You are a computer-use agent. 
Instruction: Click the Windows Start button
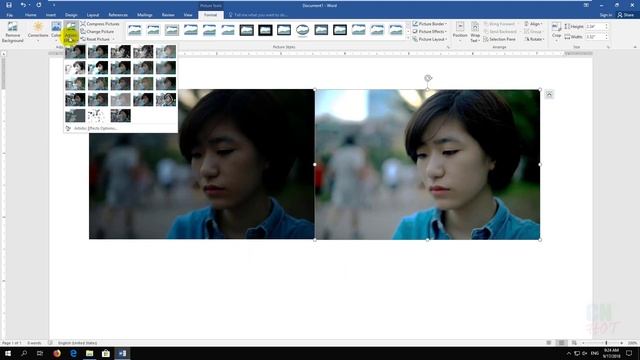click(8, 353)
